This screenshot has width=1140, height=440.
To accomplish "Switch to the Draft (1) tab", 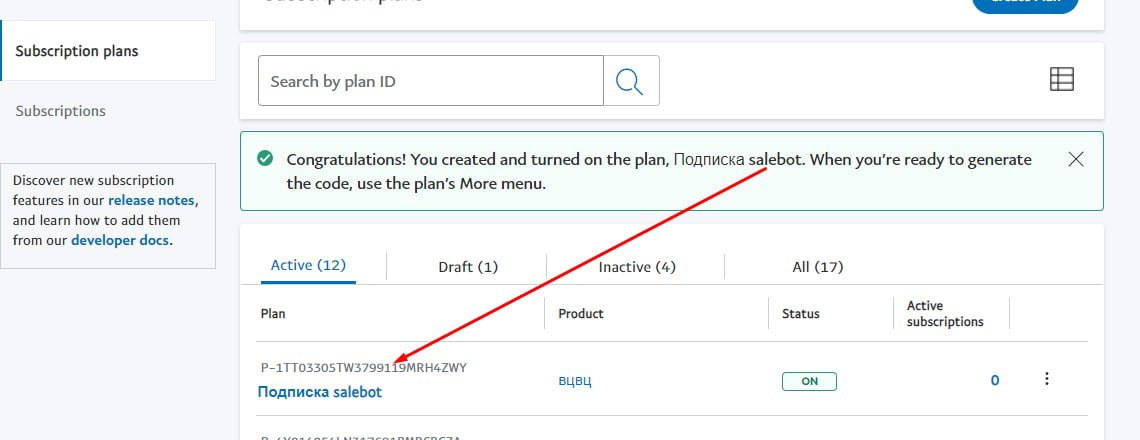I will coord(467,267).
